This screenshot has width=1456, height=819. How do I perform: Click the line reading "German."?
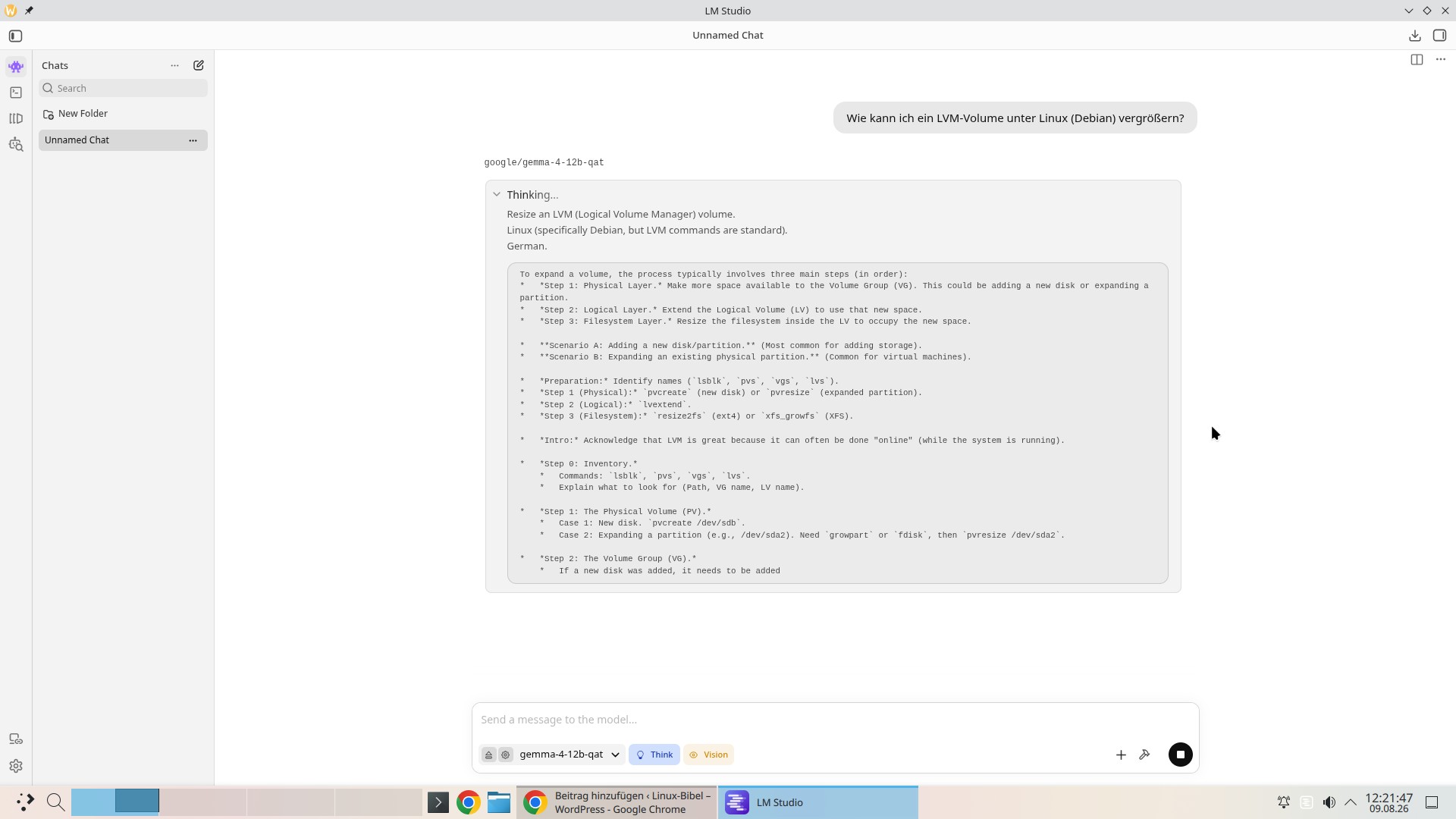(527, 246)
